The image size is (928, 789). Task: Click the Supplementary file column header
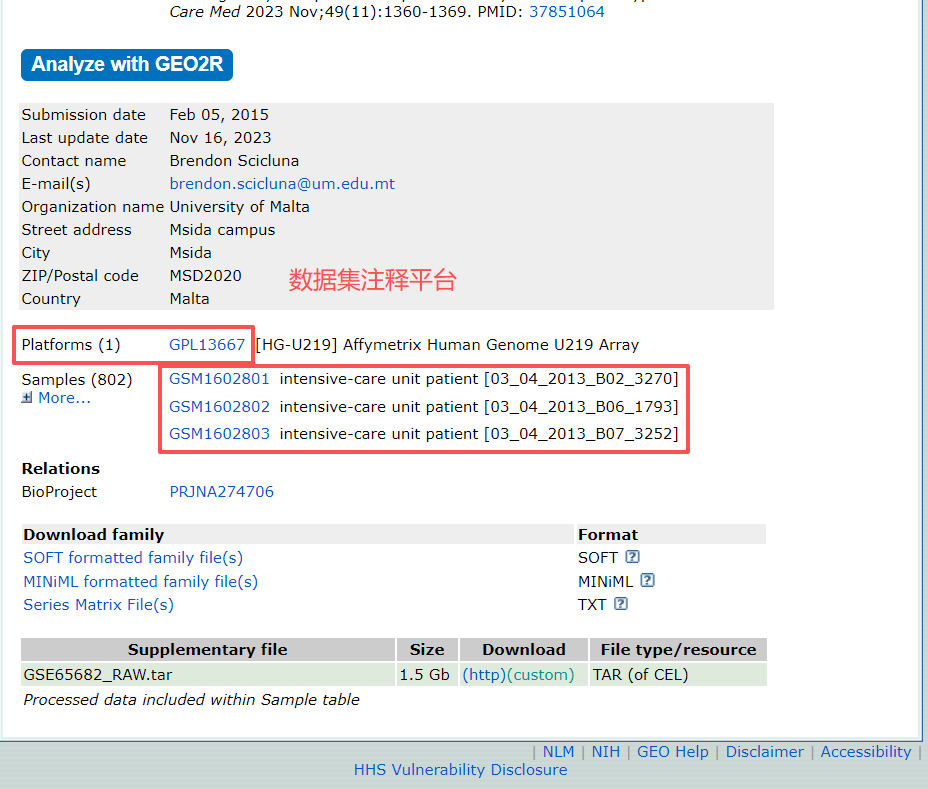tap(208, 649)
